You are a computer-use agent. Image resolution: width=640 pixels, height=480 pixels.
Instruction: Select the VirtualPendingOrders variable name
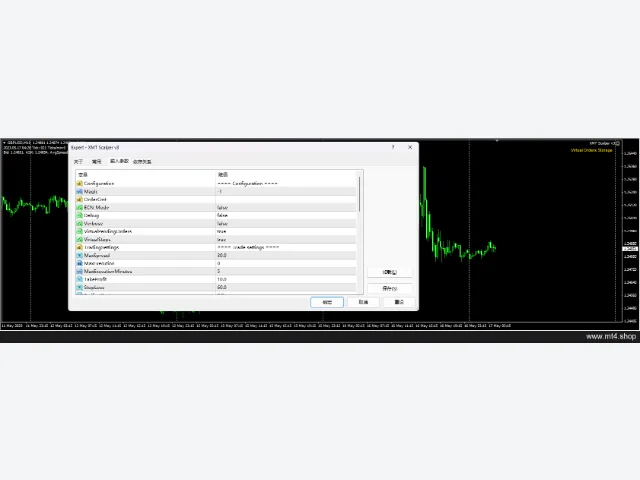coord(108,231)
